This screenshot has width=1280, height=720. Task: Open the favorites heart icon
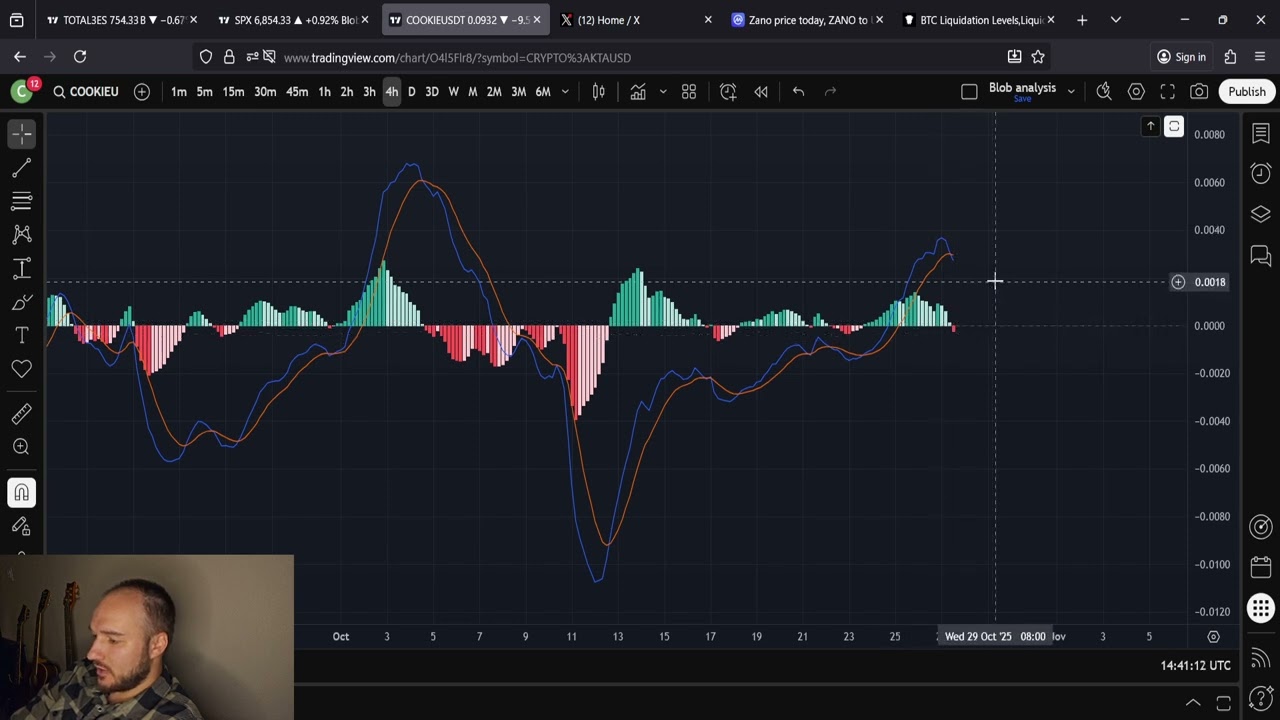point(22,369)
